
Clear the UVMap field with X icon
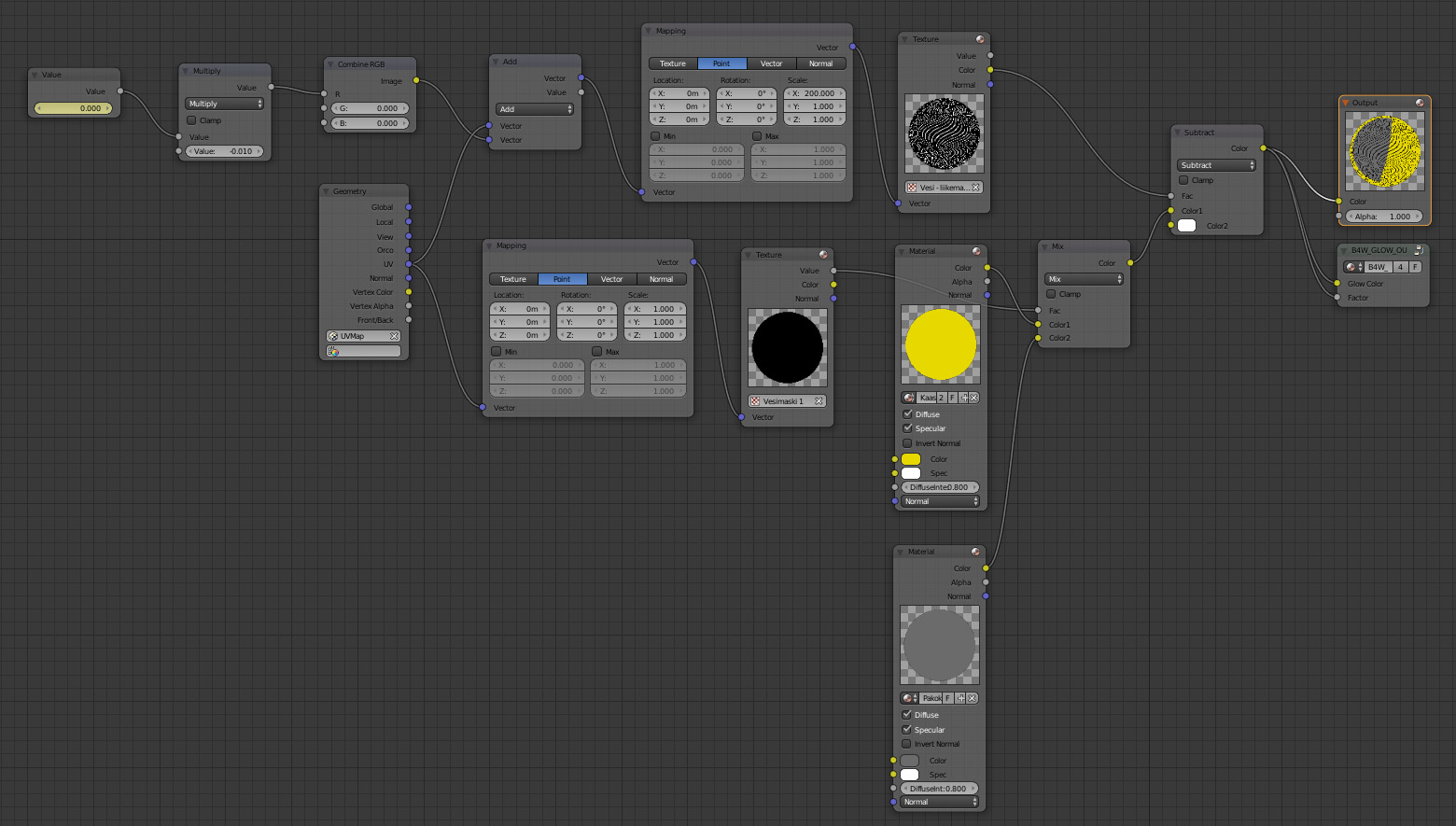(394, 336)
